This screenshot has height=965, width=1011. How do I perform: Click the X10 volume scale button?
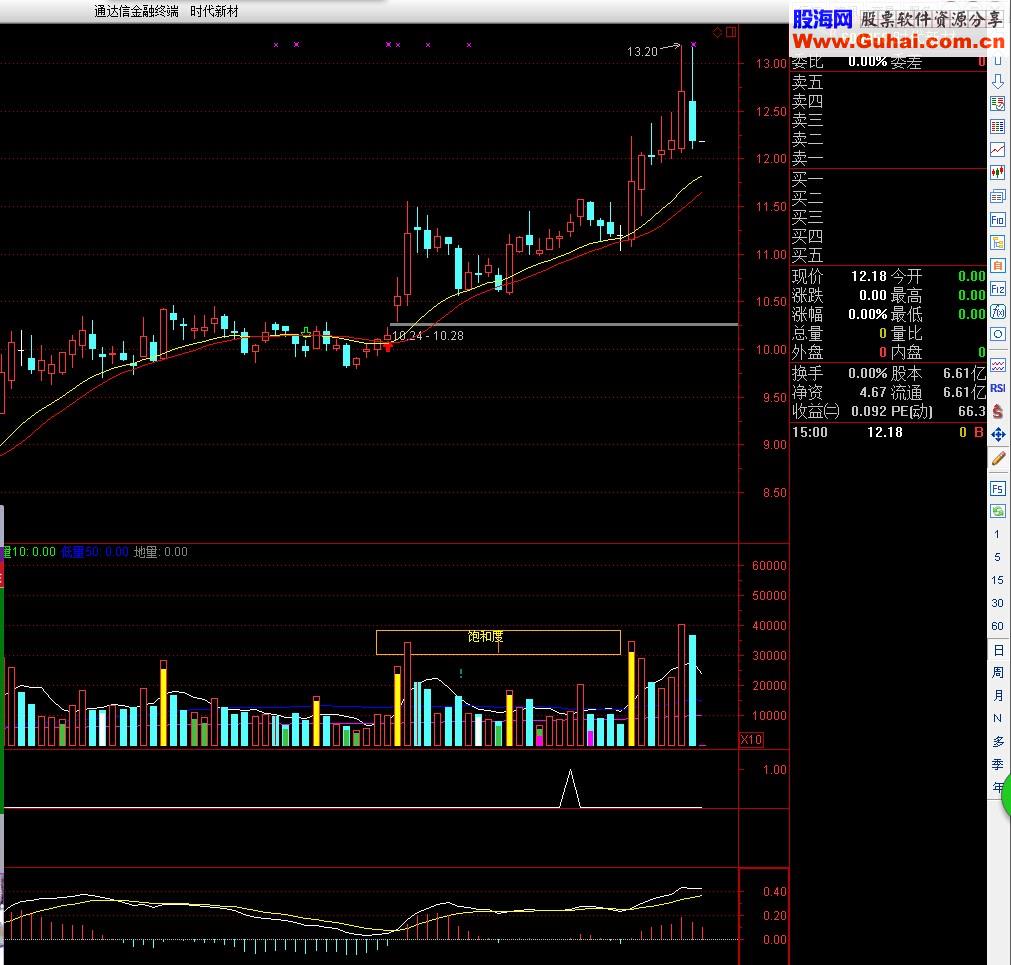(x=751, y=739)
